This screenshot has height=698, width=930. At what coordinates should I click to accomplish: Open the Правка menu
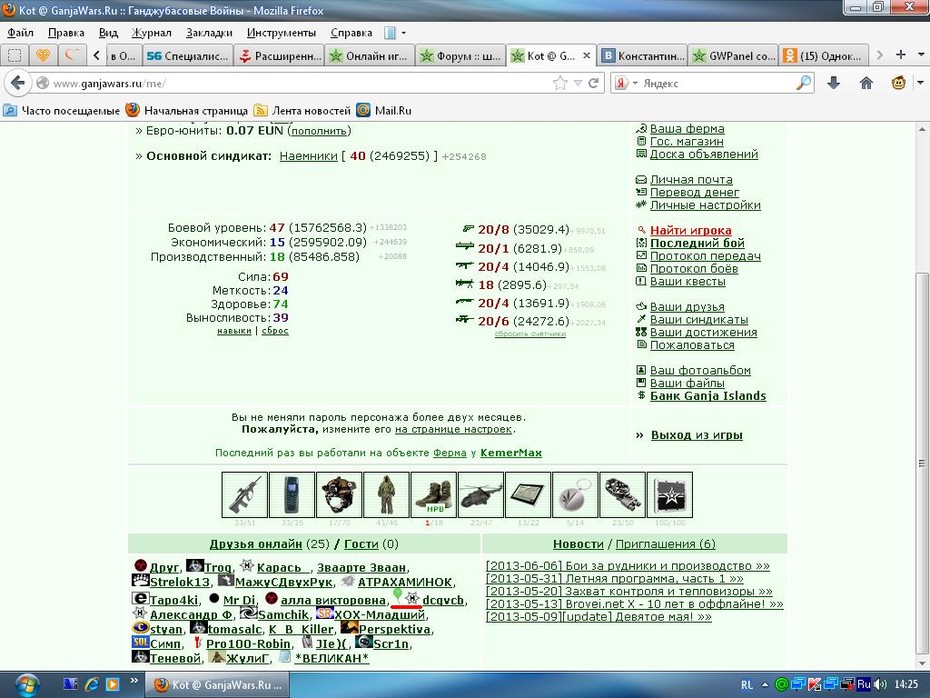(66, 33)
